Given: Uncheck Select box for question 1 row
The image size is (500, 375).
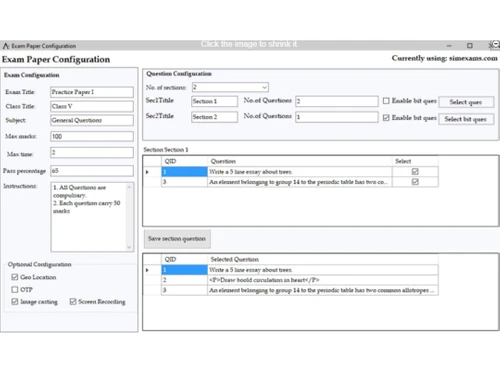Looking at the screenshot, I should [x=415, y=172].
